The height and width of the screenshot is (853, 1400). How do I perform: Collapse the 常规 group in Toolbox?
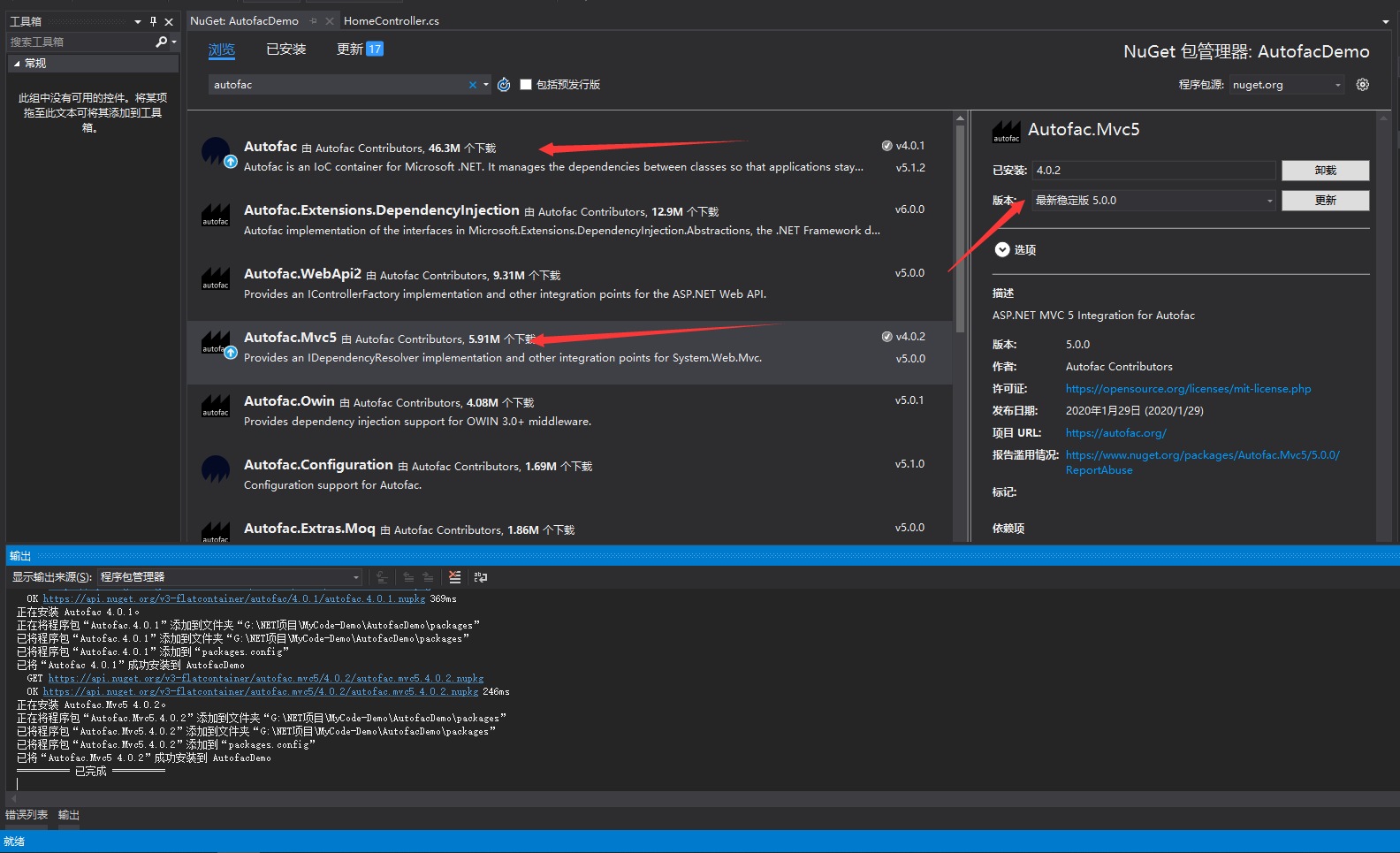coord(16,64)
